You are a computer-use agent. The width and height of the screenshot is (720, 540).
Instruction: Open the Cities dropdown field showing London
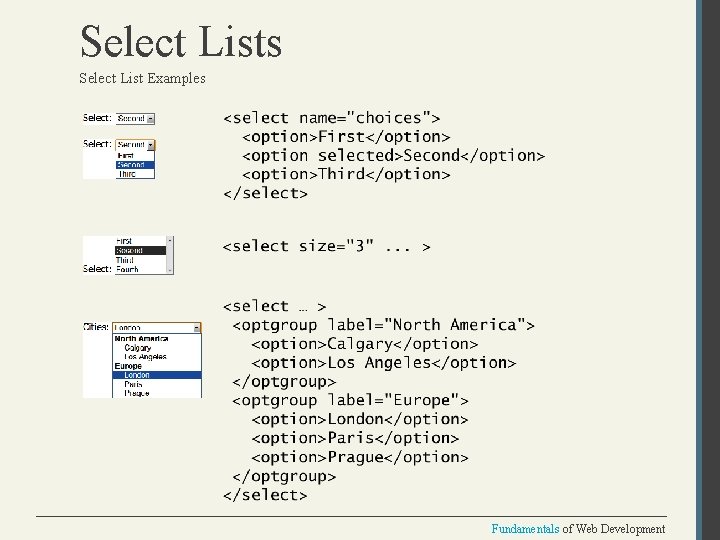click(x=157, y=327)
